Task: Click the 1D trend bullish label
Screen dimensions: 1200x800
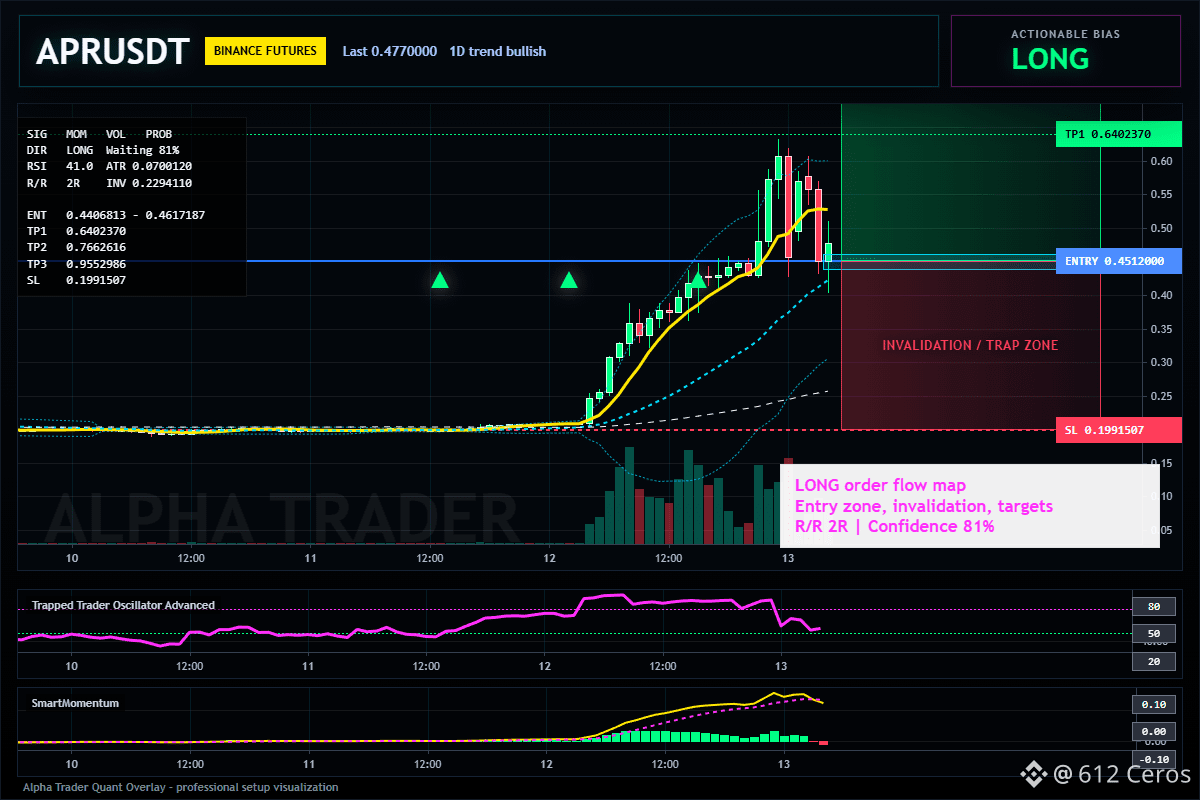Action: point(498,51)
